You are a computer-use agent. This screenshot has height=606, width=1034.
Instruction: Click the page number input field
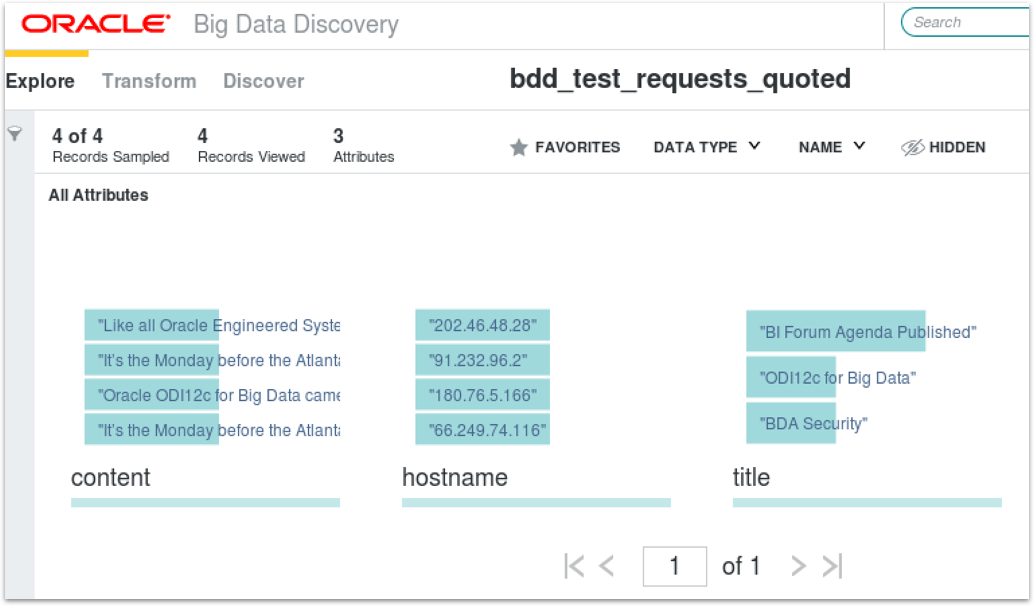pos(675,566)
